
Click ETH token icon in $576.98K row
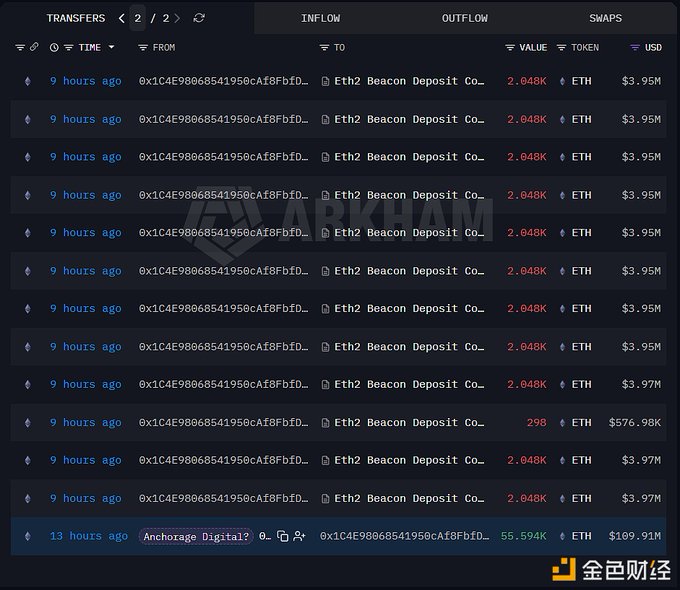[562, 423]
